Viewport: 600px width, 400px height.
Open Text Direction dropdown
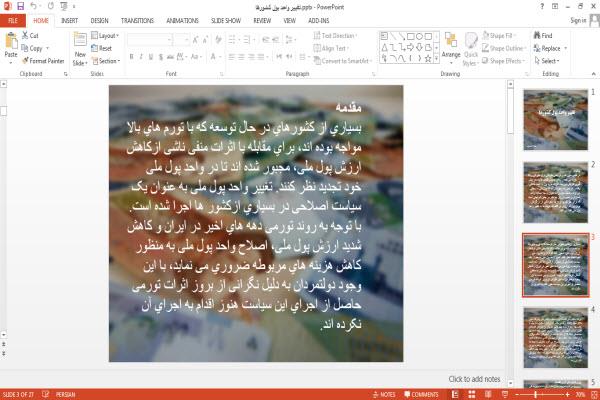(x=335, y=36)
